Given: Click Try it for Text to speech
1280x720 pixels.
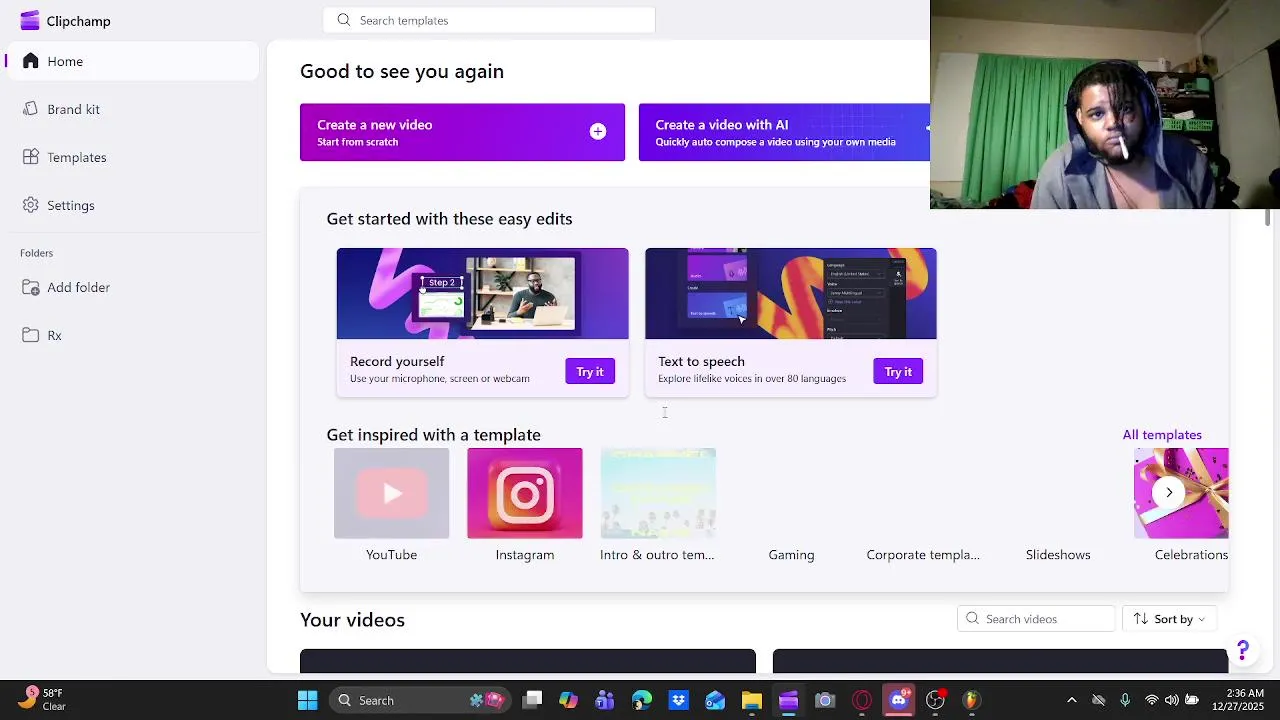Looking at the screenshot, I should click(x=898, y=372).
